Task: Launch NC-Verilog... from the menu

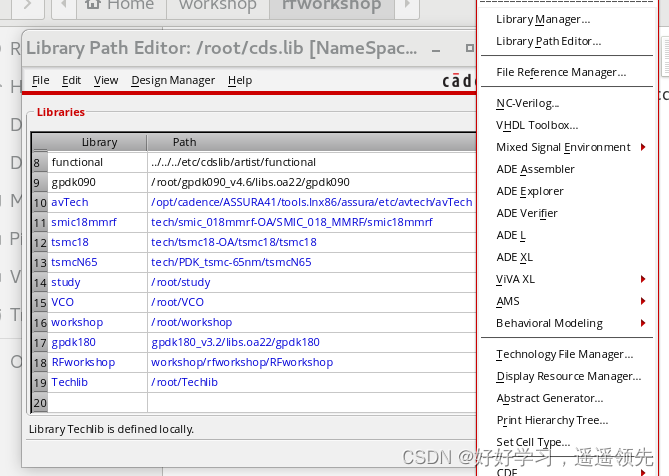Action: pyautogui.click(x=527, y=103)
